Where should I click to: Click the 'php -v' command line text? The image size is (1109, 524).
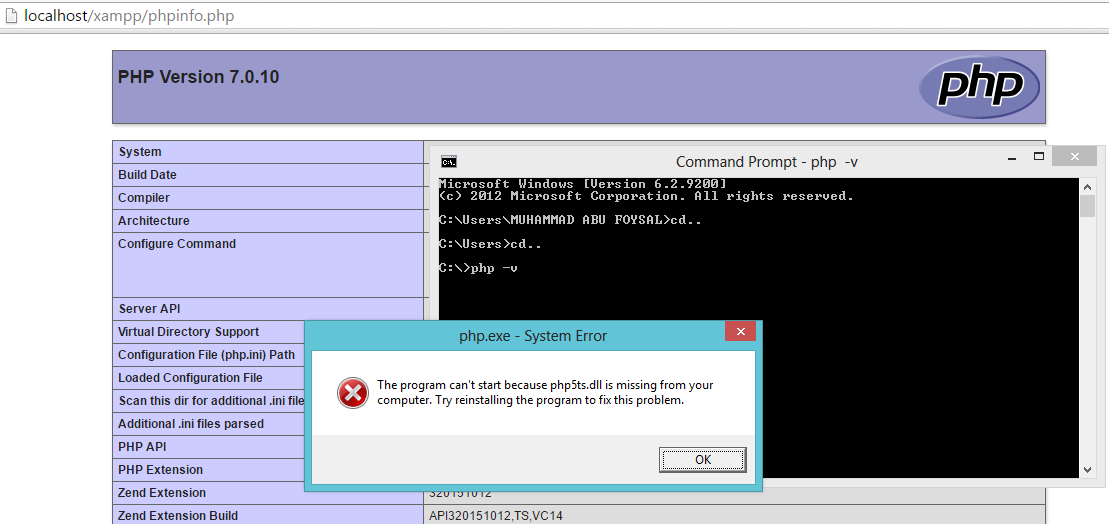(x=494, y=269)
